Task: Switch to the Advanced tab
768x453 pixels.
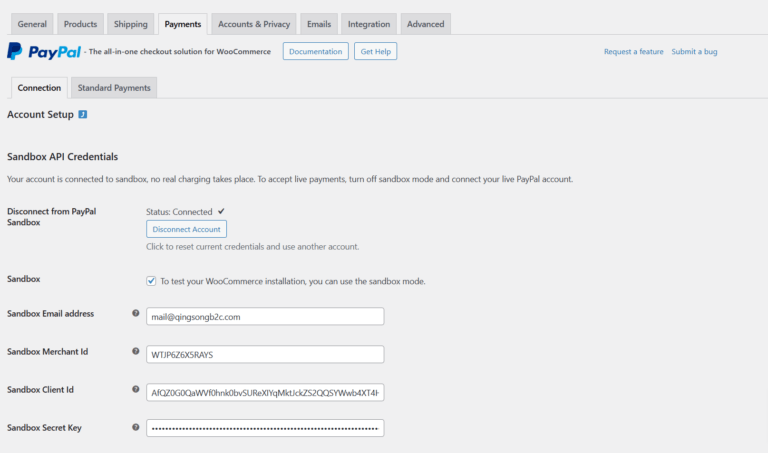Action: (426, 23)
